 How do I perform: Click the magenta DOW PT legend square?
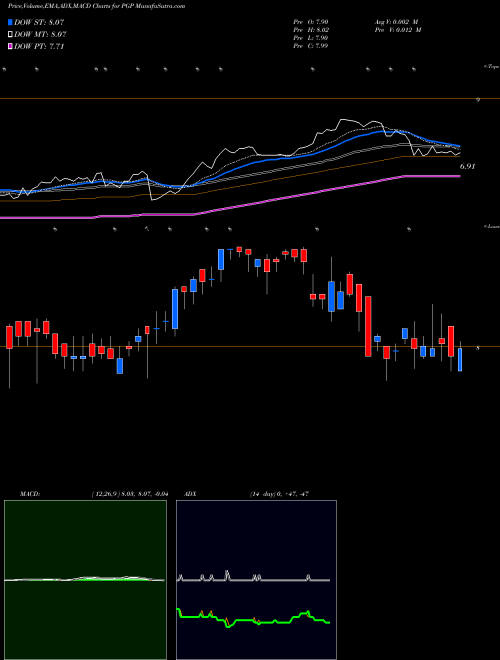click(10, 46)
